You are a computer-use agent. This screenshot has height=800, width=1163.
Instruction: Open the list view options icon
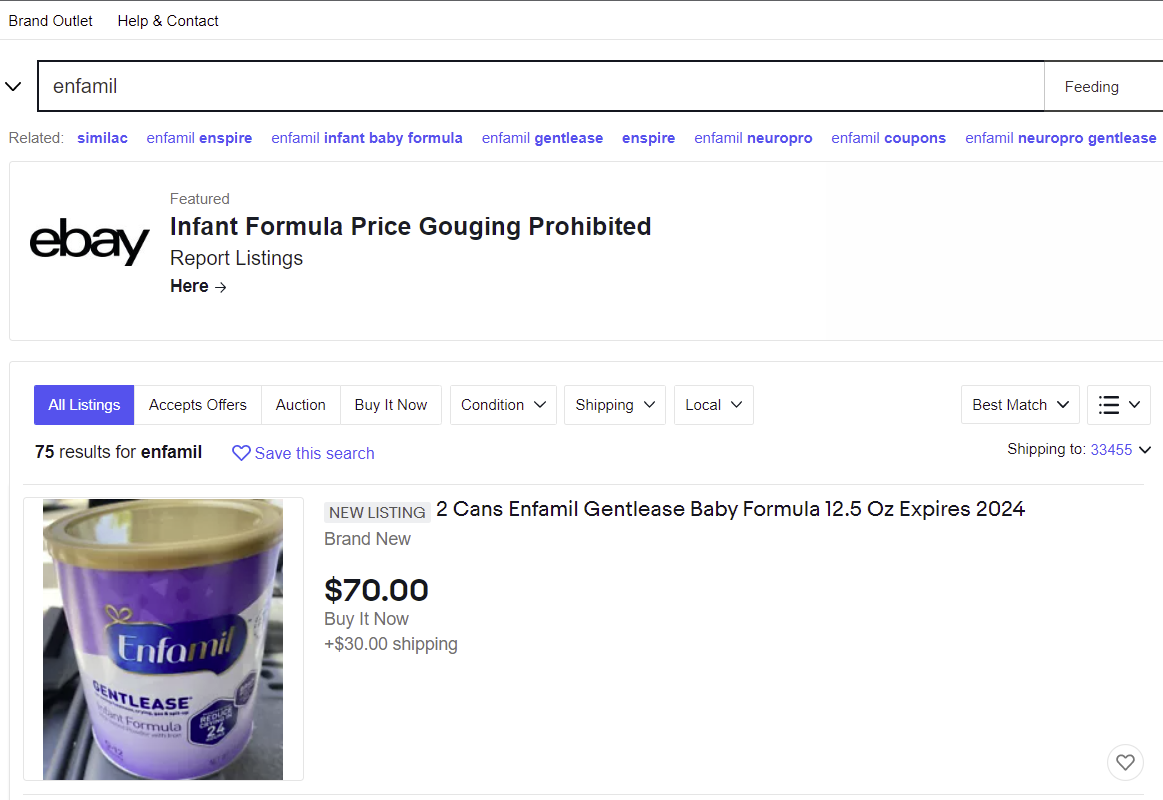coord(1118,405)
